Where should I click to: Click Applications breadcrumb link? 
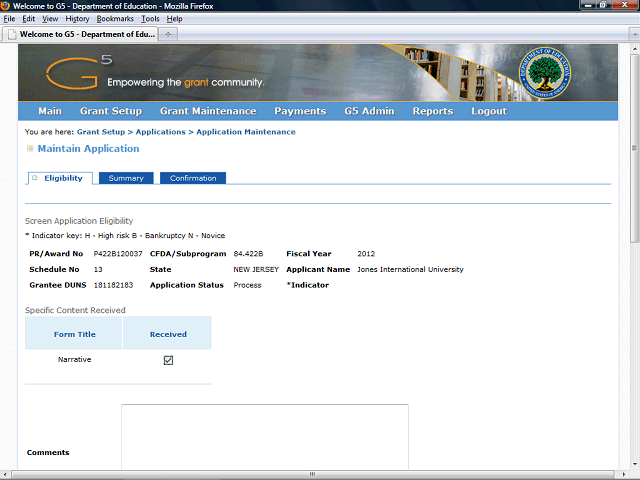[x=160, y=132]
